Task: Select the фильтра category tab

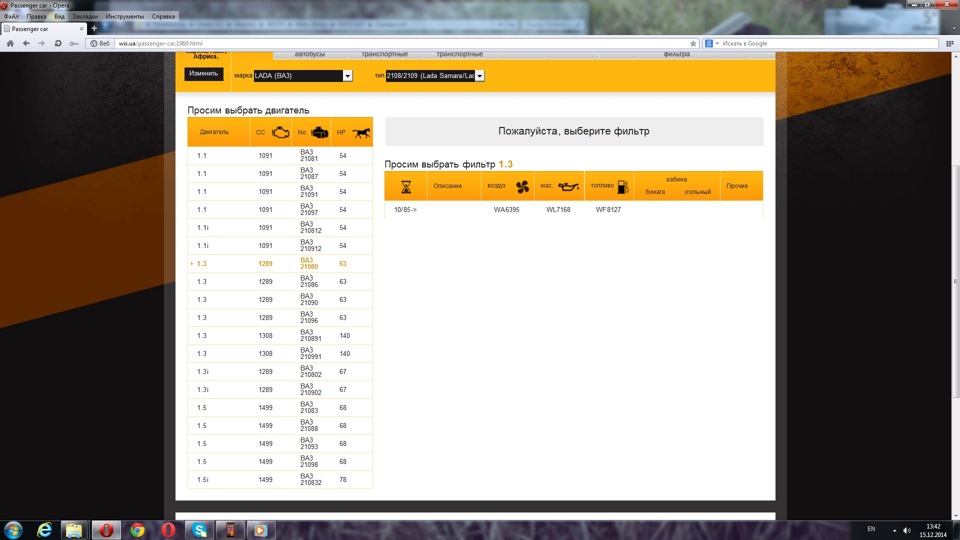Action: pyautogui.click(x=677, y=54)
